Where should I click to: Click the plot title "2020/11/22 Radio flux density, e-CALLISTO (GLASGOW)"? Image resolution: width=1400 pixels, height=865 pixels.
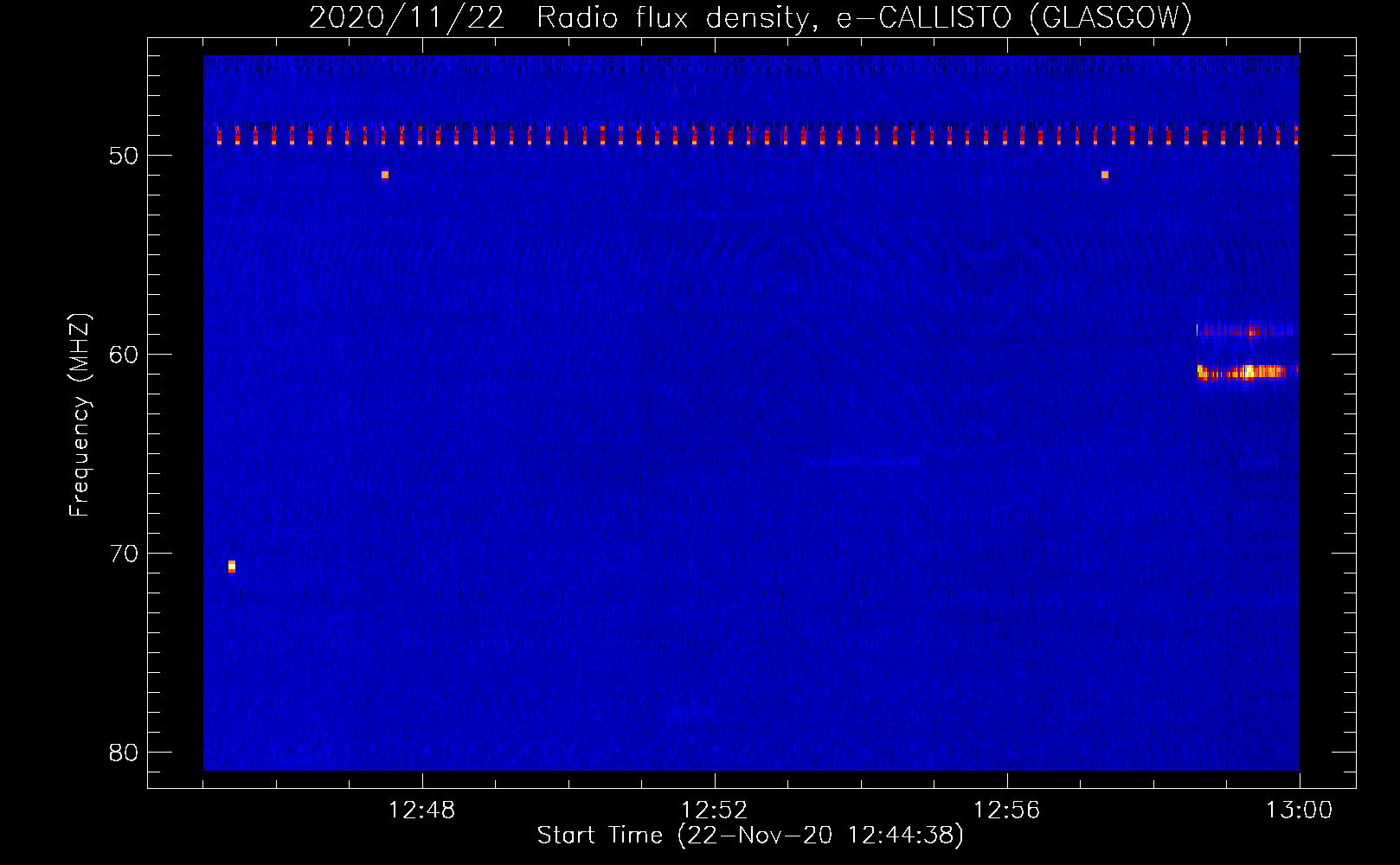750,17
